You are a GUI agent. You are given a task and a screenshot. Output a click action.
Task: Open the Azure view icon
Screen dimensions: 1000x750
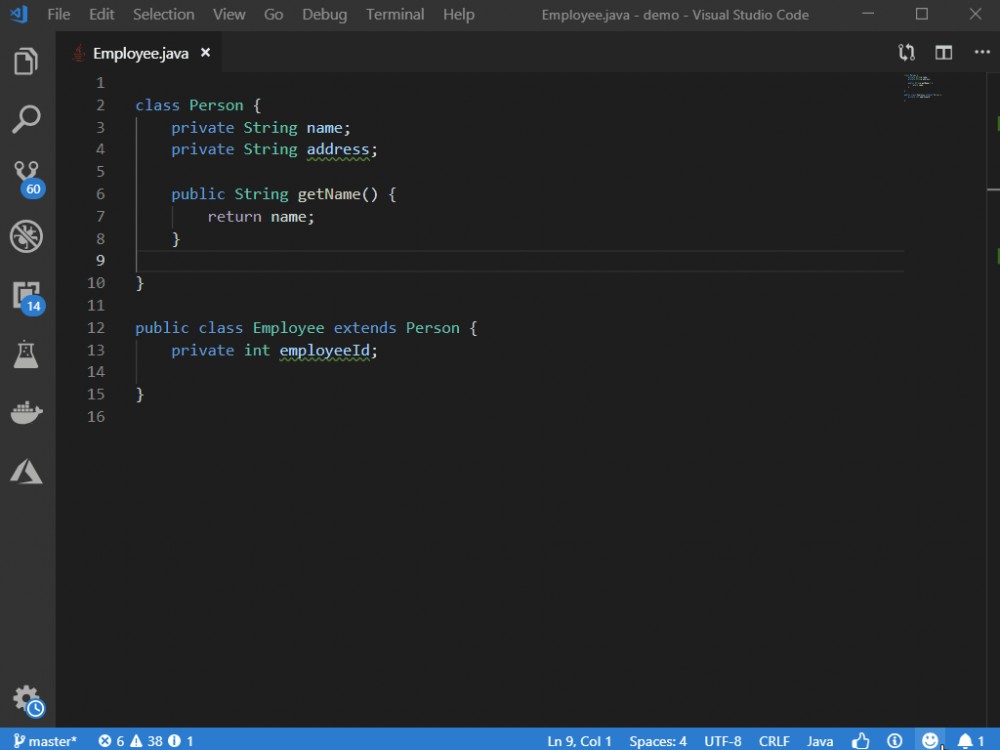coord(26,471)
